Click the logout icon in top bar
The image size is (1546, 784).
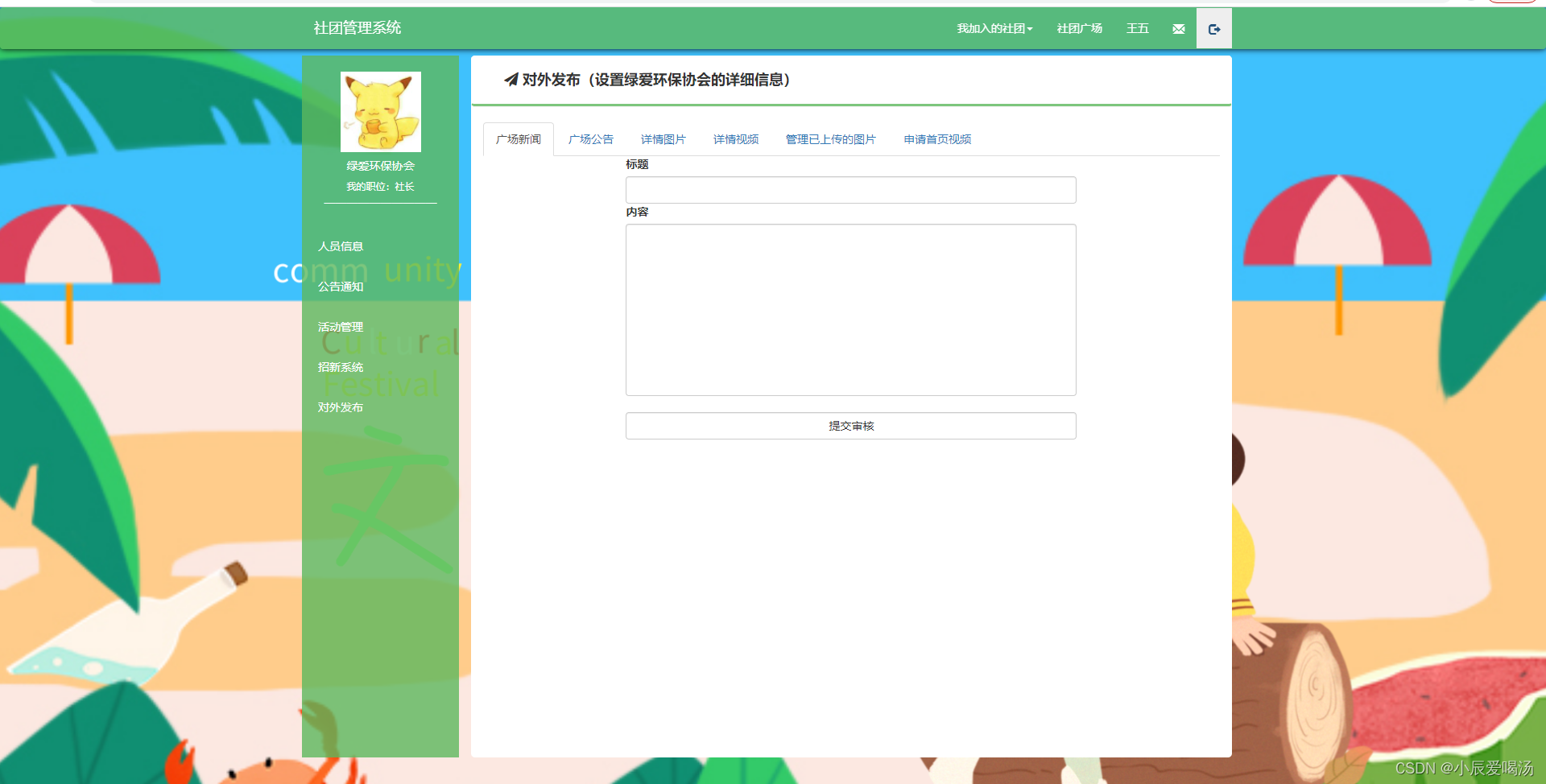(1214, 29)
